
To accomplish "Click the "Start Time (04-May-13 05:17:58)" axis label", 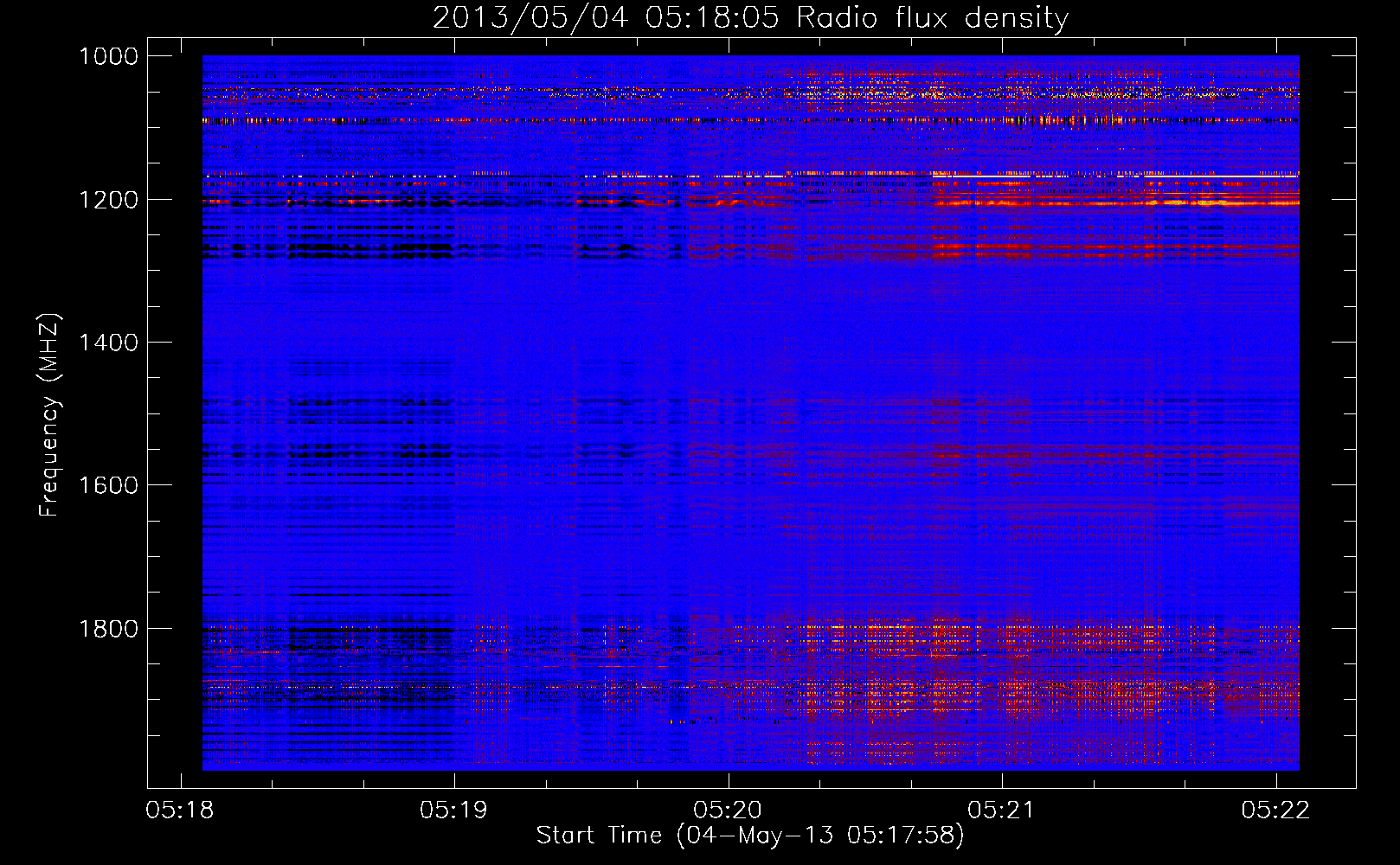I will (750, 836).
